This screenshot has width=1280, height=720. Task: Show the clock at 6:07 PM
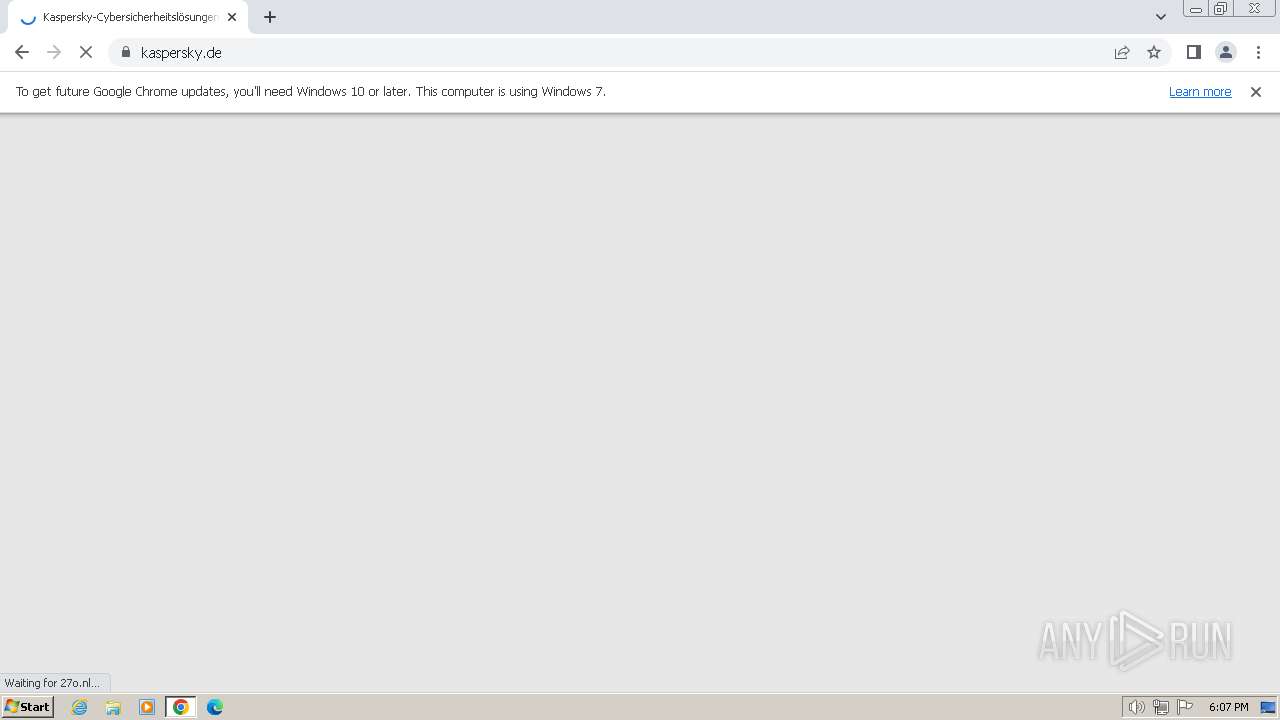click(x=1228, y=707)
